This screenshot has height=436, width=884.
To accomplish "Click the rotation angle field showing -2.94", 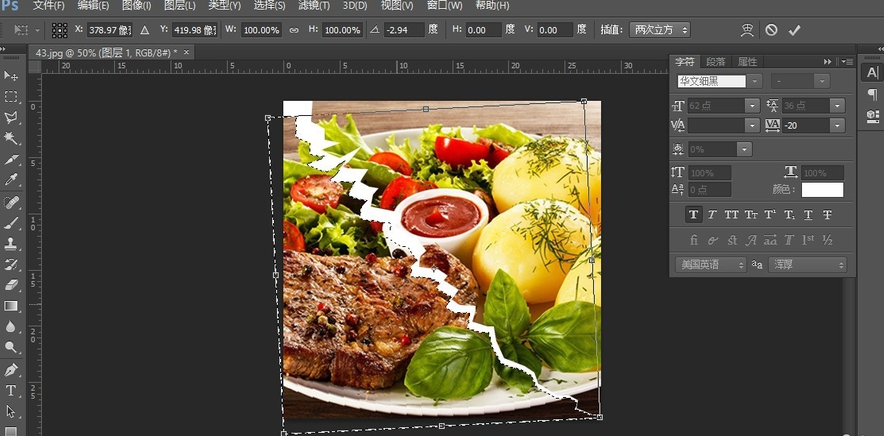I will tap(404, 30).
